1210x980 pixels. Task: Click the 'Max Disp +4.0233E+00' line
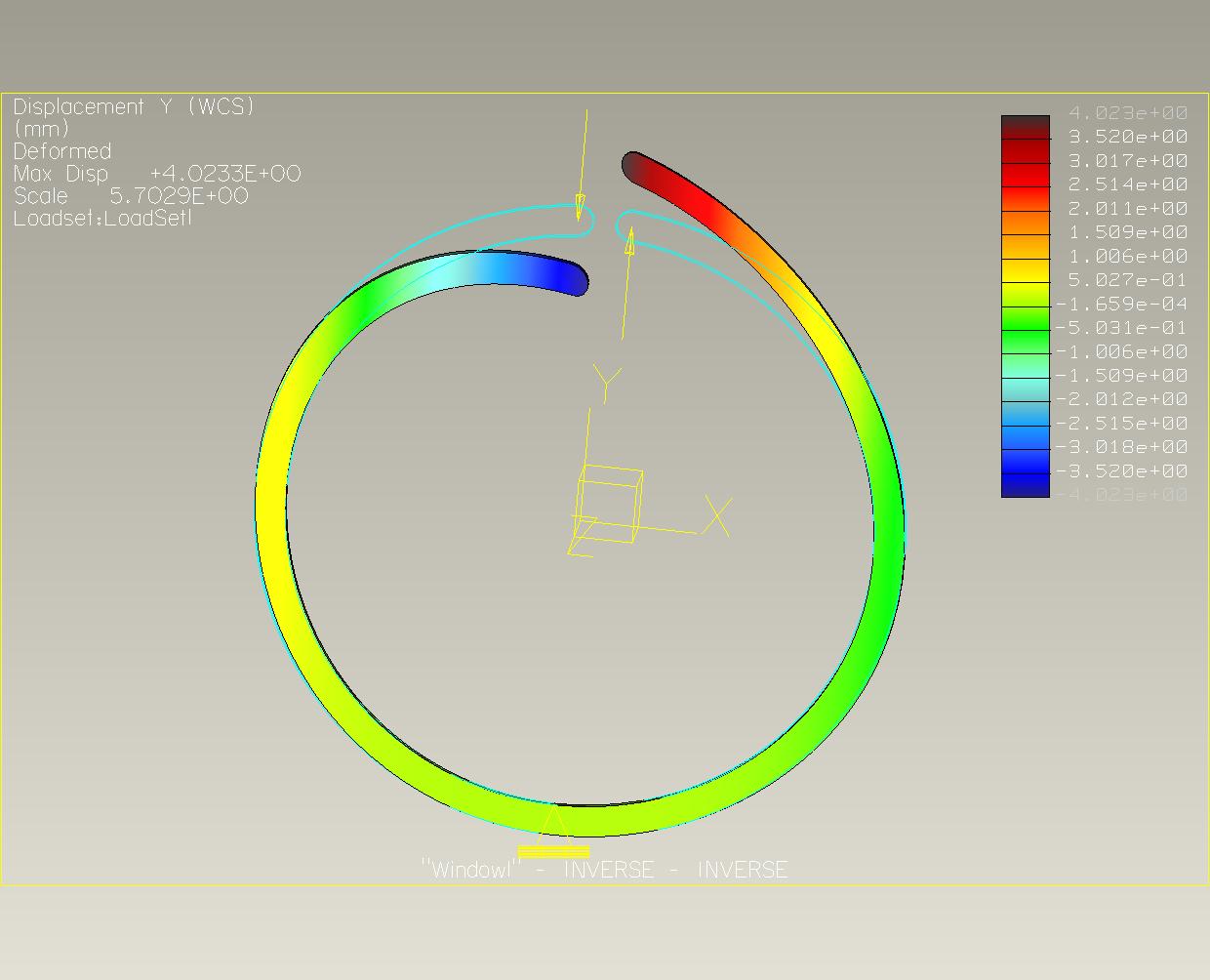[157, 174]
